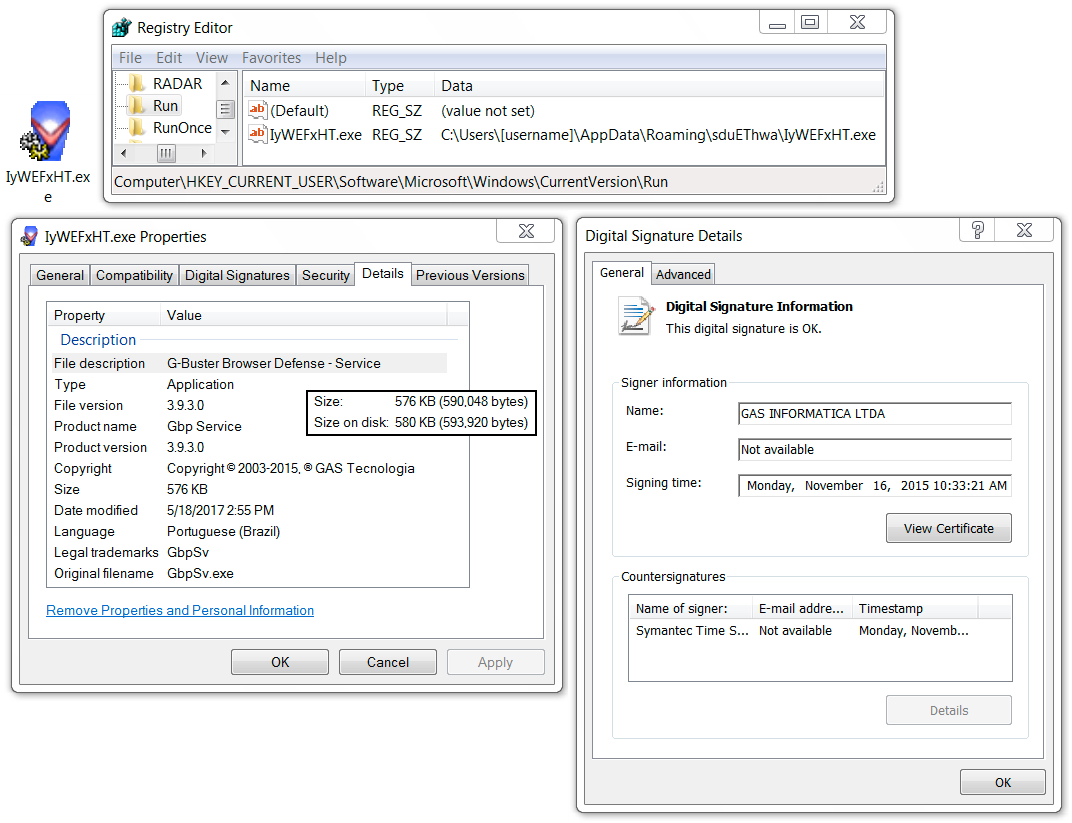Click the Apply button in Properties
The width and height of the screenshot is (1072, 823).
click(x=496, y=662)
